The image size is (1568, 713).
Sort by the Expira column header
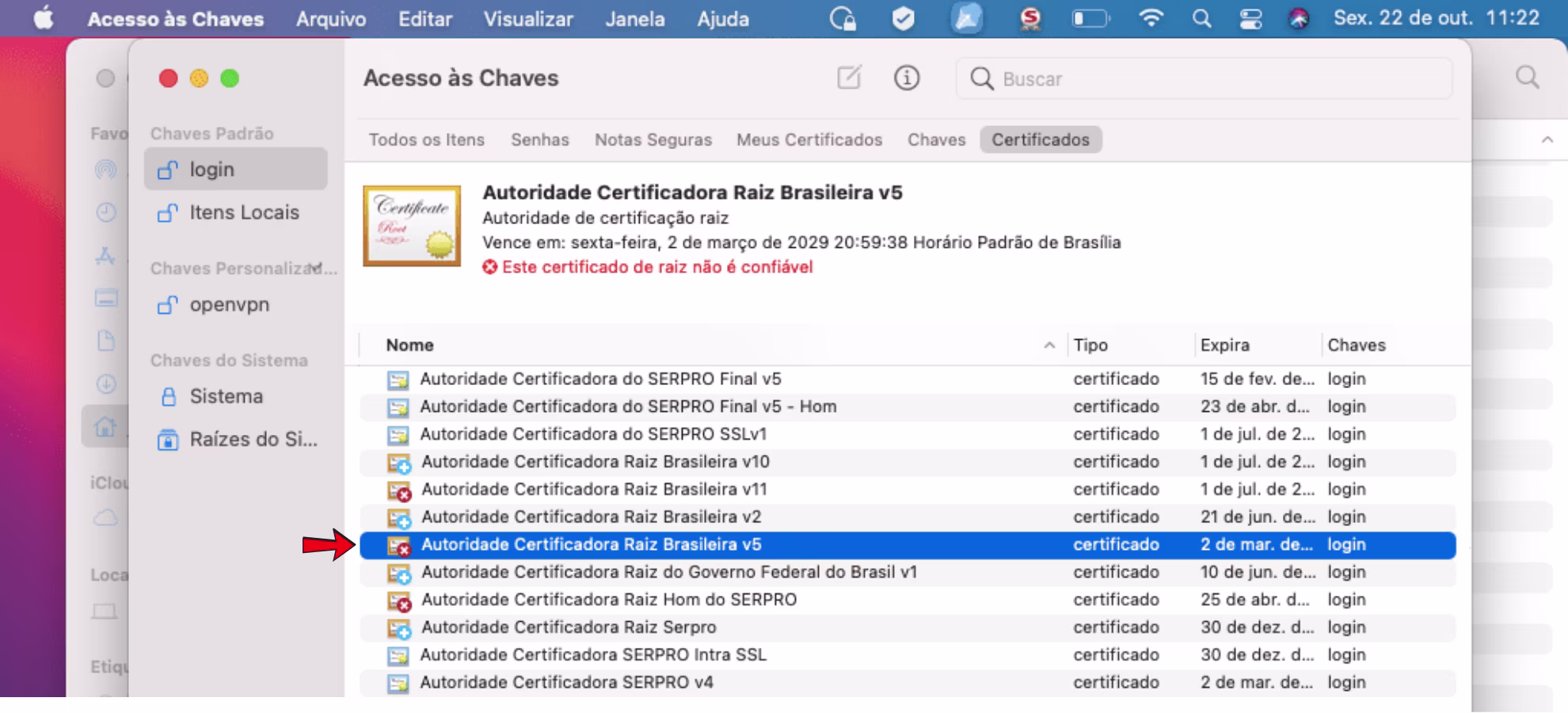point(1224,345)
